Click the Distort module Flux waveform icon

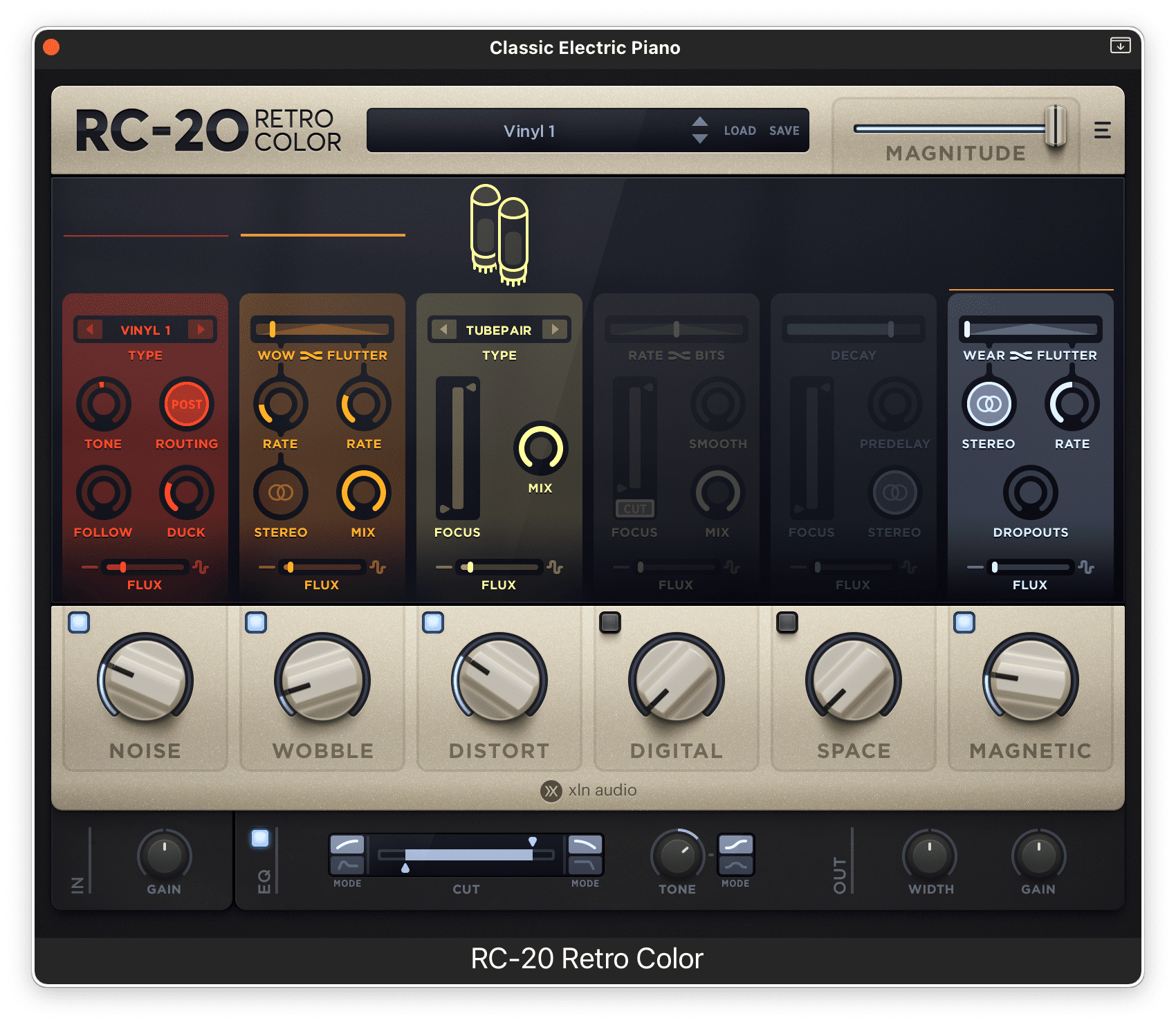555,568
